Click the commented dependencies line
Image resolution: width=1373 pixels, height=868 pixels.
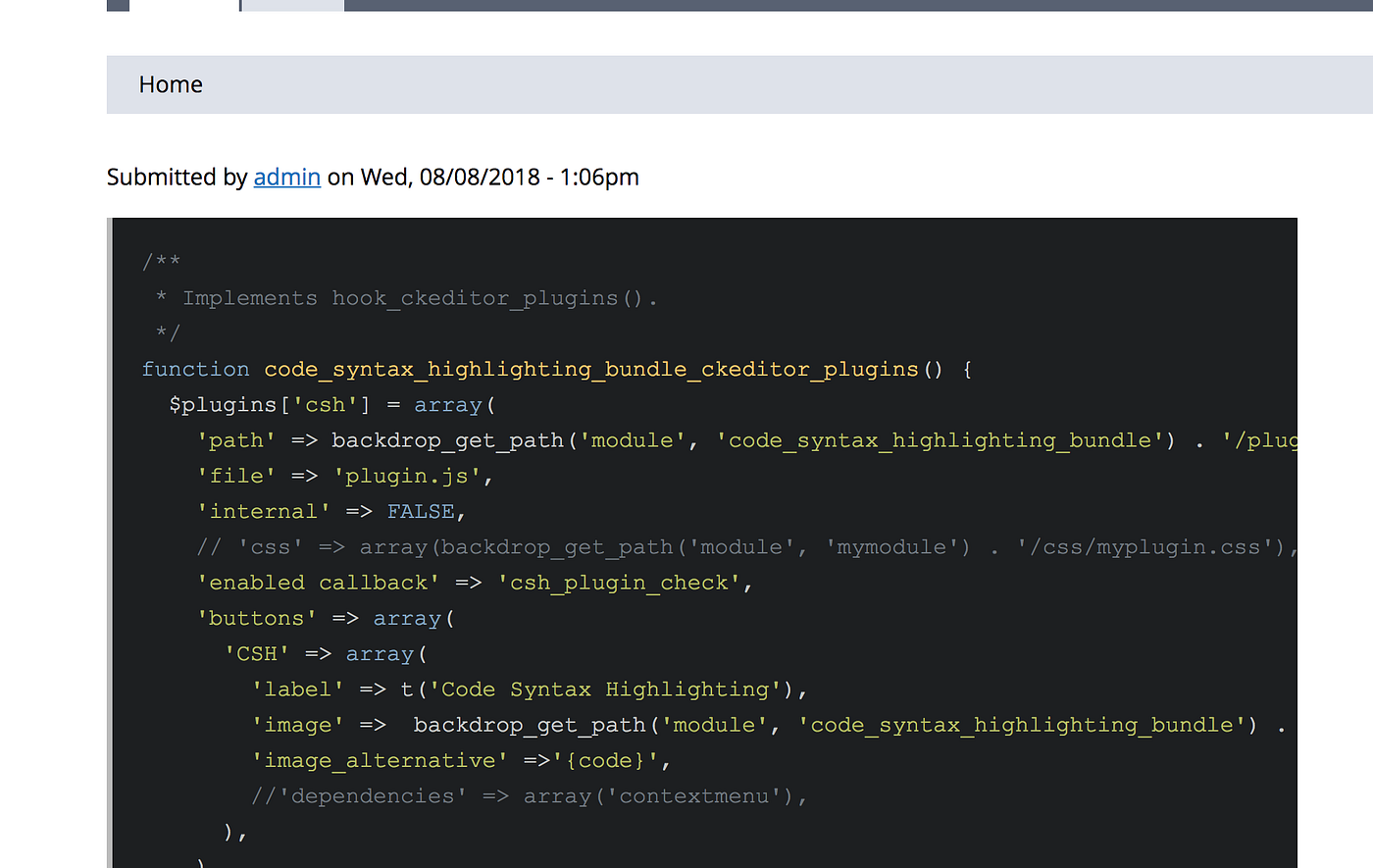[x=530, y=795]
